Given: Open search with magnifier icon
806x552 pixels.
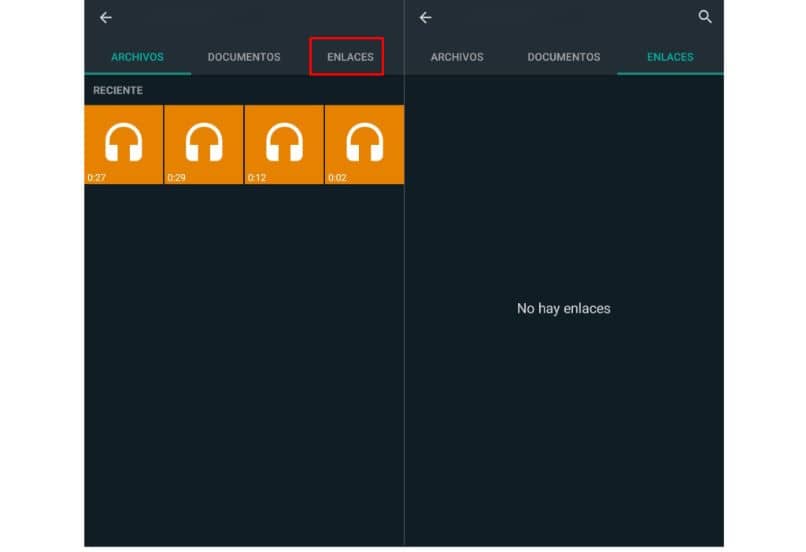Looking at the screenshot, I should pyautogui.click(x=705, y=17).
